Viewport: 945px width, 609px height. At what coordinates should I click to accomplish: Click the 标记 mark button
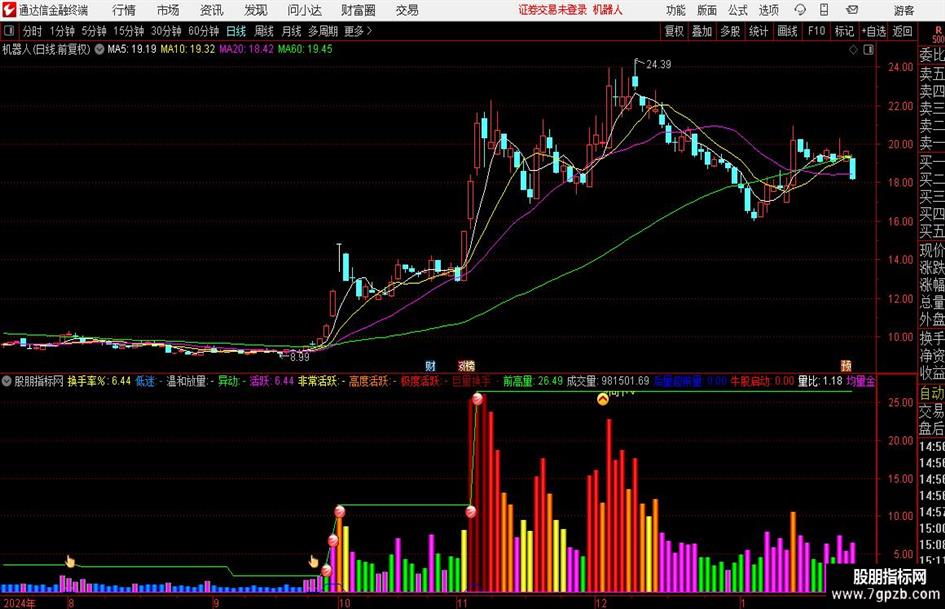tap(844, 31)
